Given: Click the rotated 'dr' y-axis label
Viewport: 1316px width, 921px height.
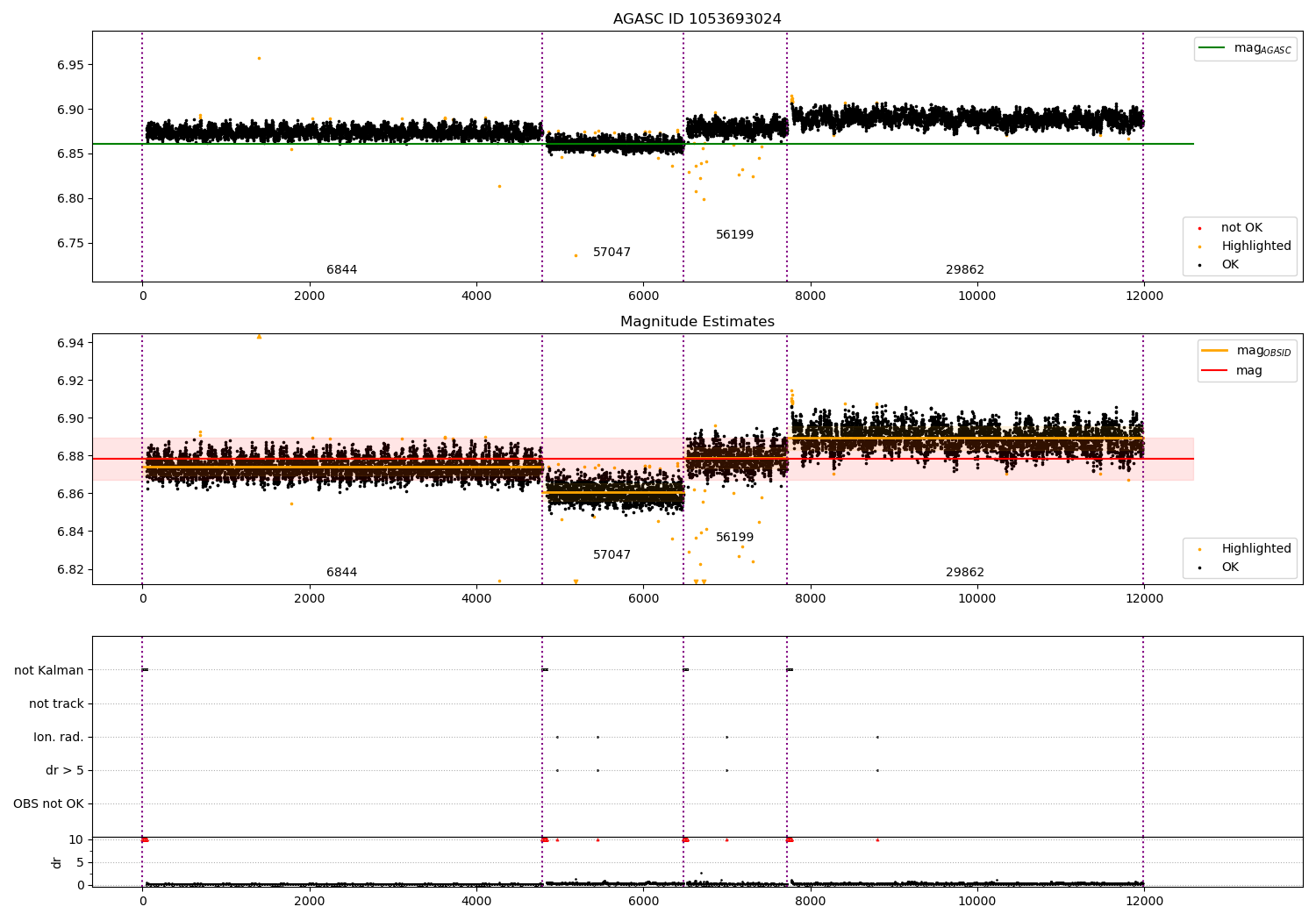Looking at the screenshot, I should pos(57,862).
